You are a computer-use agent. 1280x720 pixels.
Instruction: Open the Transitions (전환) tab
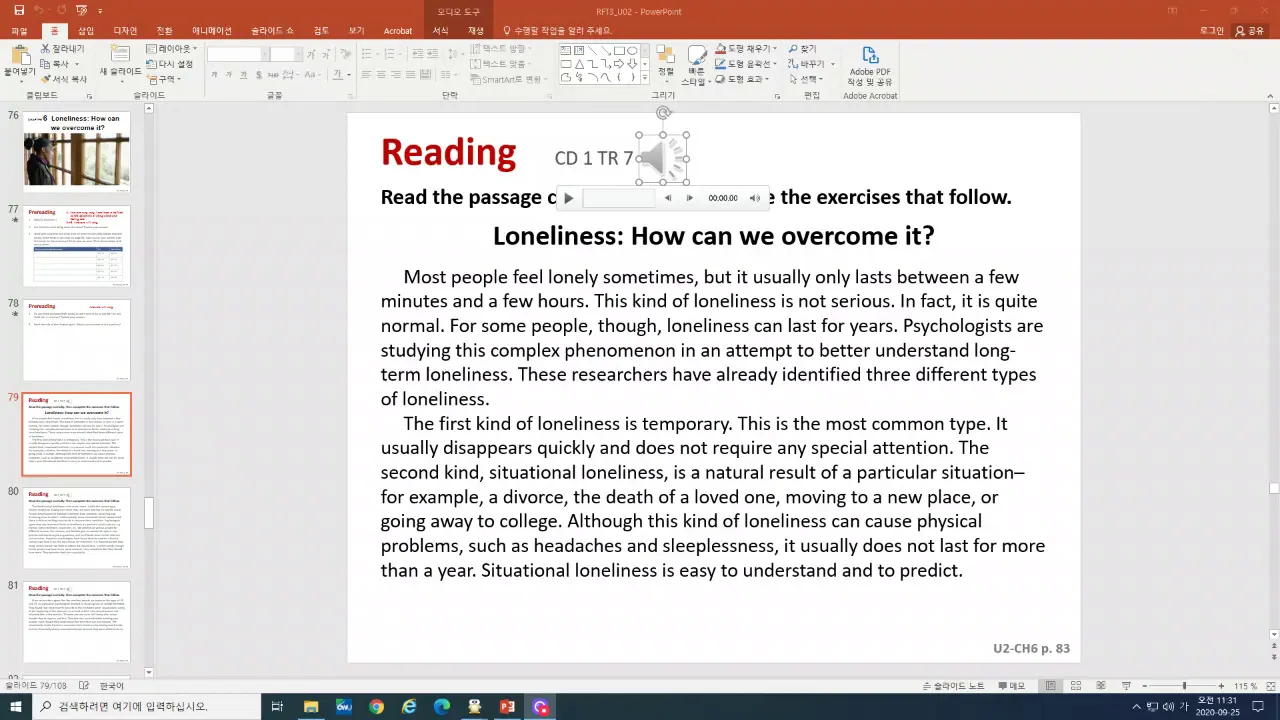point(165,31)
